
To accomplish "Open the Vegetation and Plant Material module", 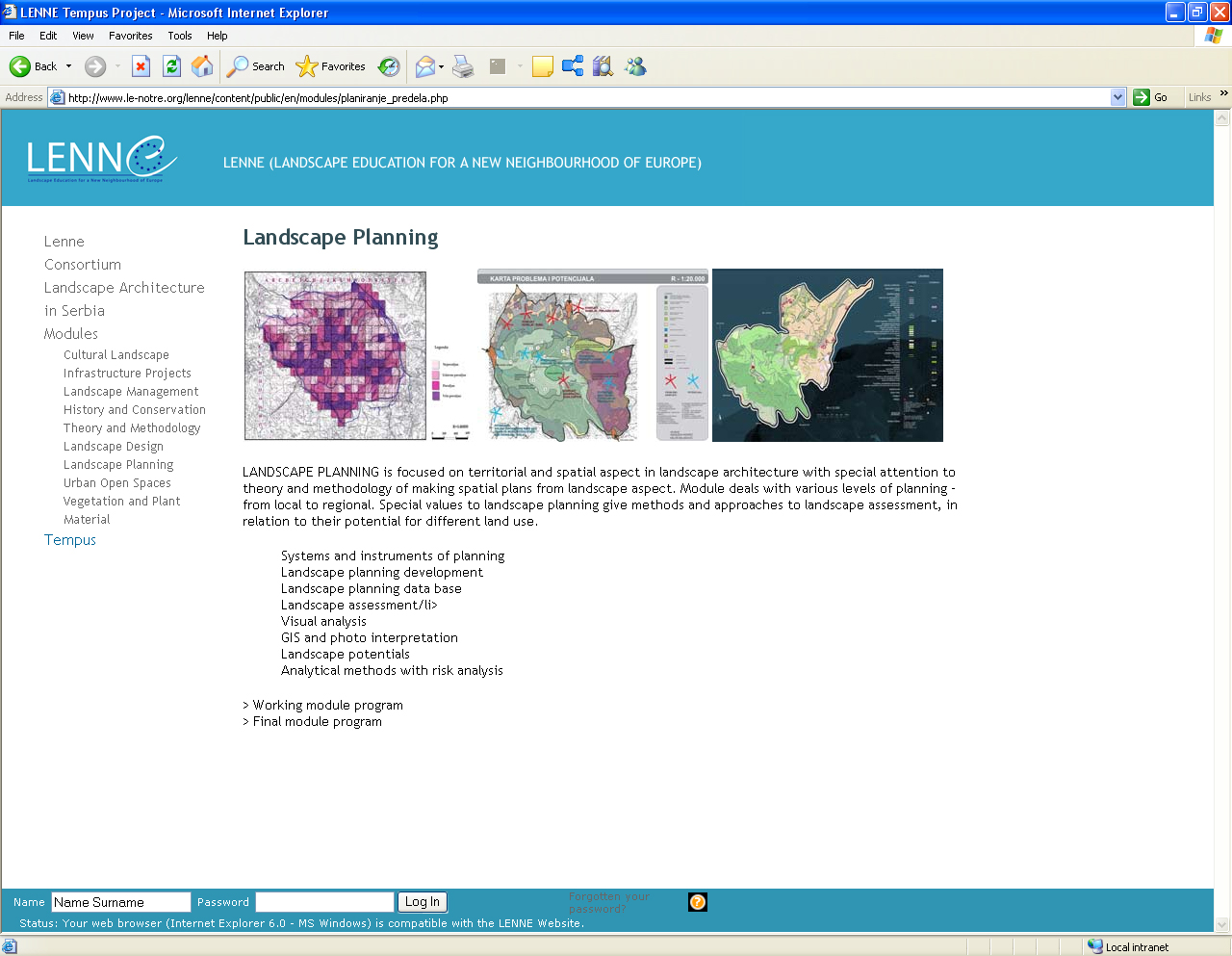I will (x=122, y=510).
